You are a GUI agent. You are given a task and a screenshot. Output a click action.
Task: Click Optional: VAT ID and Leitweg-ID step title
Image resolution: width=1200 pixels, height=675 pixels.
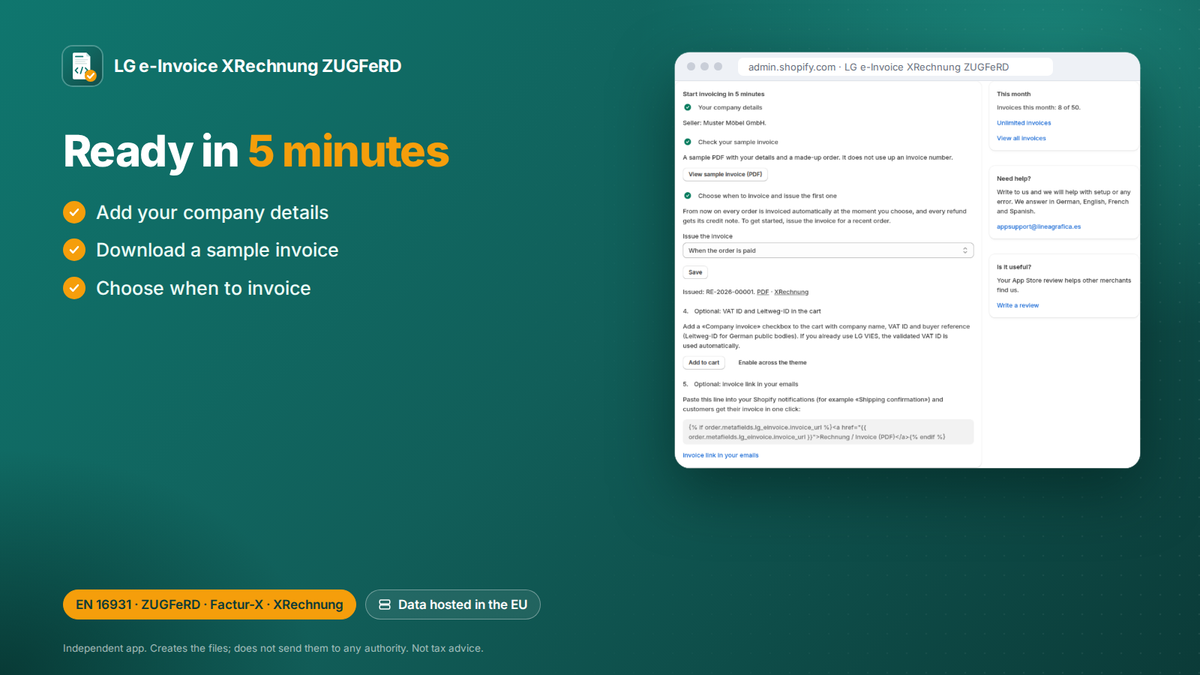coord(757,311)
